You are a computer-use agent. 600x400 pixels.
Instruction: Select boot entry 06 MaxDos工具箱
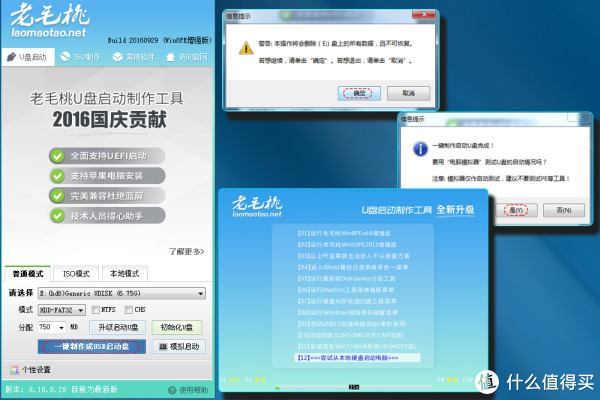pyautogui.click(x=346, y=290)
